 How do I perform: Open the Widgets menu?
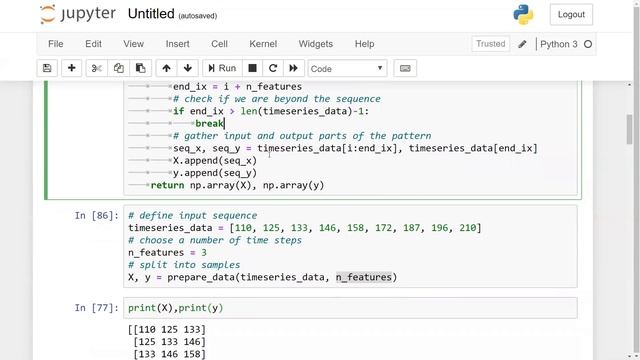(316, 44)
